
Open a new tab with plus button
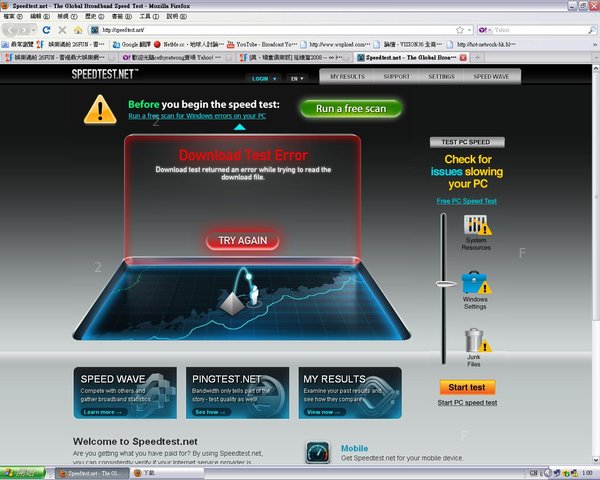click(477, 57)
